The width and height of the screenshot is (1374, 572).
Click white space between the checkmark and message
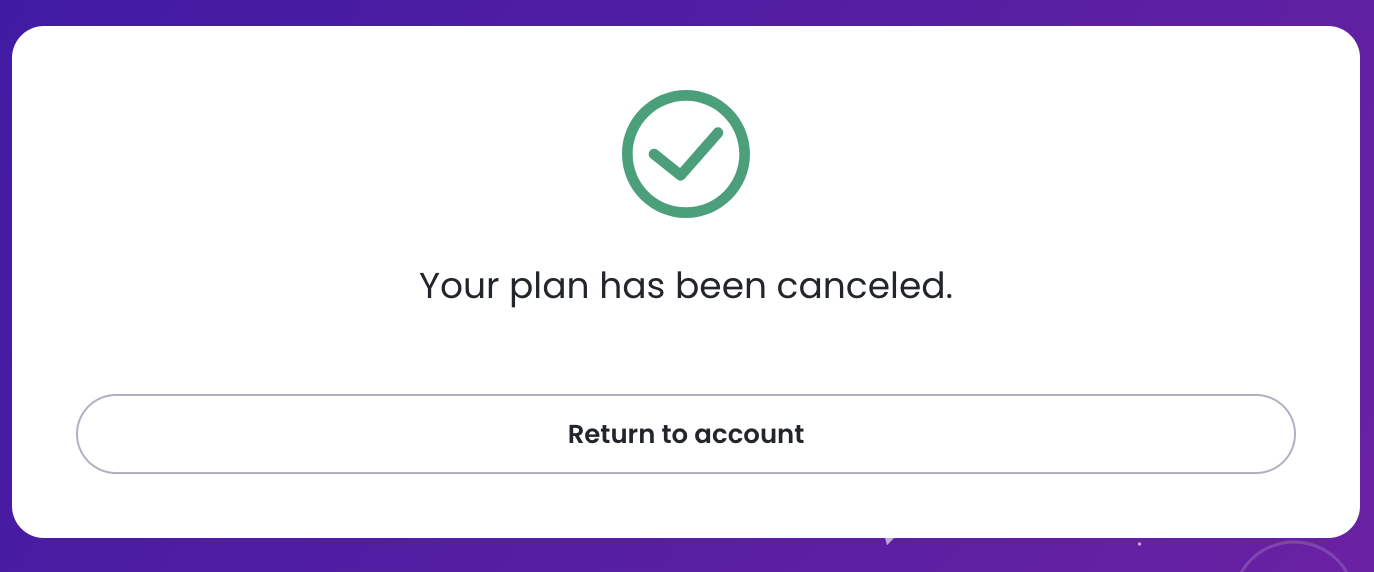pyautogui.click(x=686, y=242)
